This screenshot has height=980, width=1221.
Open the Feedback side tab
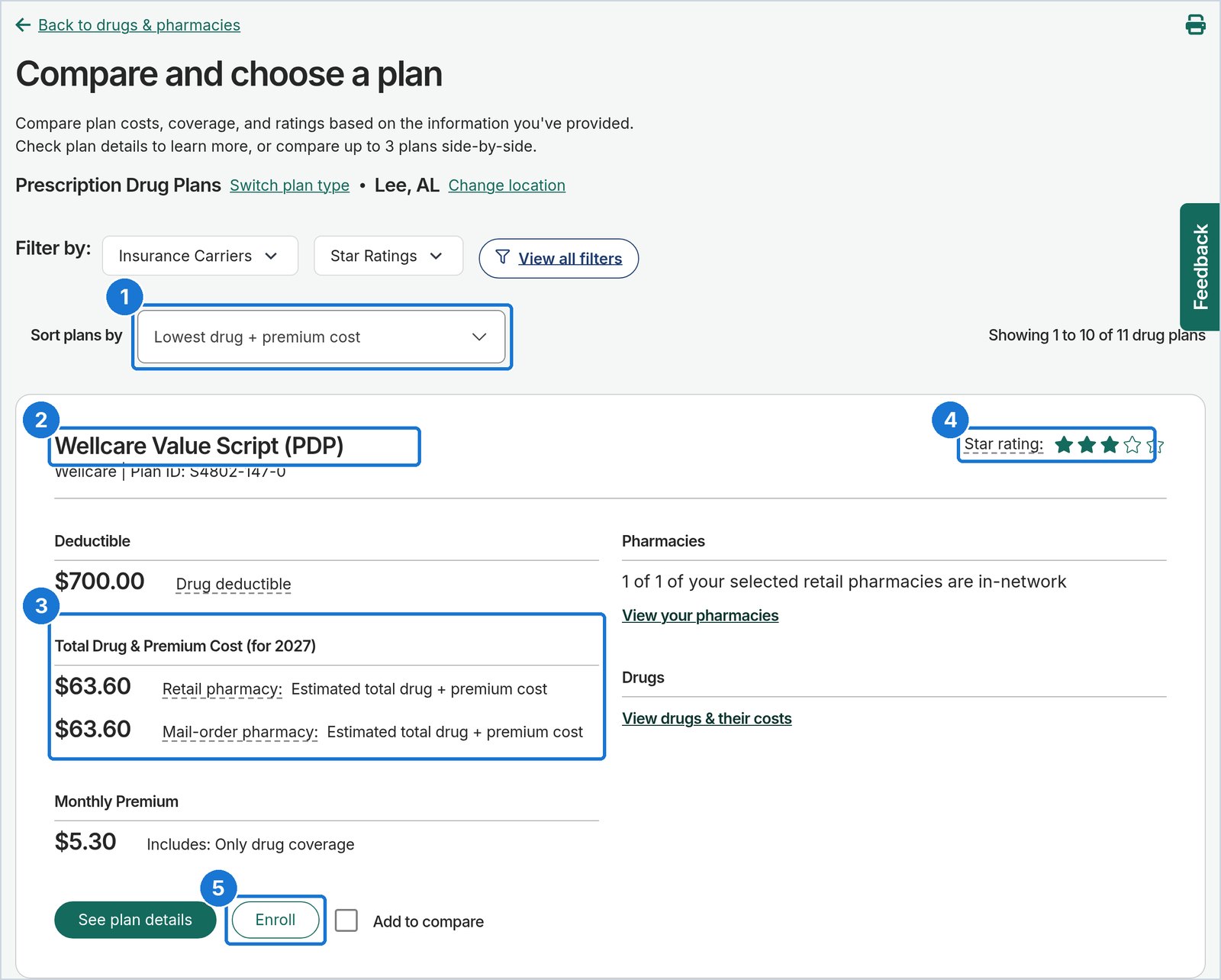1200,266
